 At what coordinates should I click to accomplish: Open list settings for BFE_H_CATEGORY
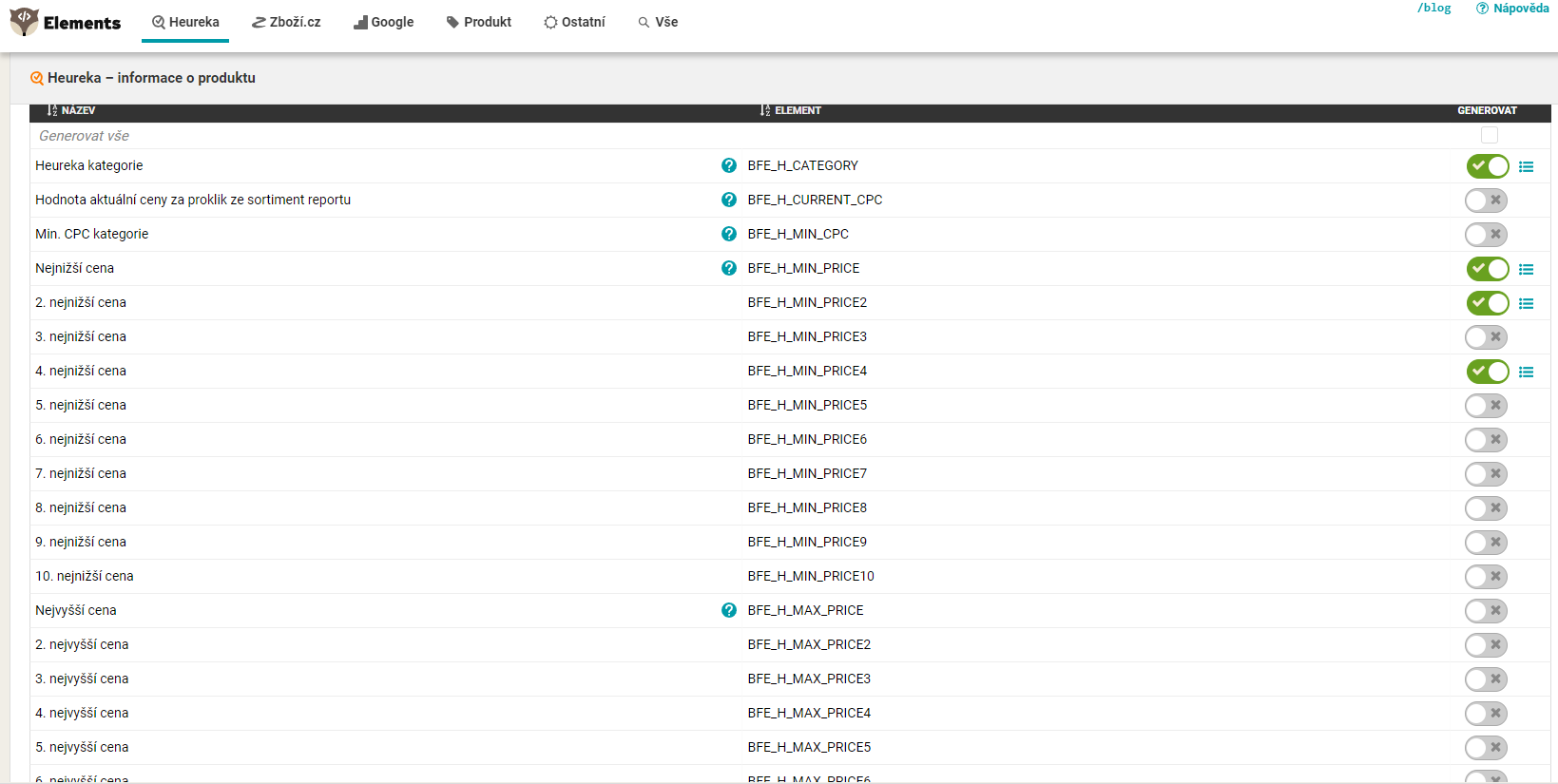coord(1527,166)
